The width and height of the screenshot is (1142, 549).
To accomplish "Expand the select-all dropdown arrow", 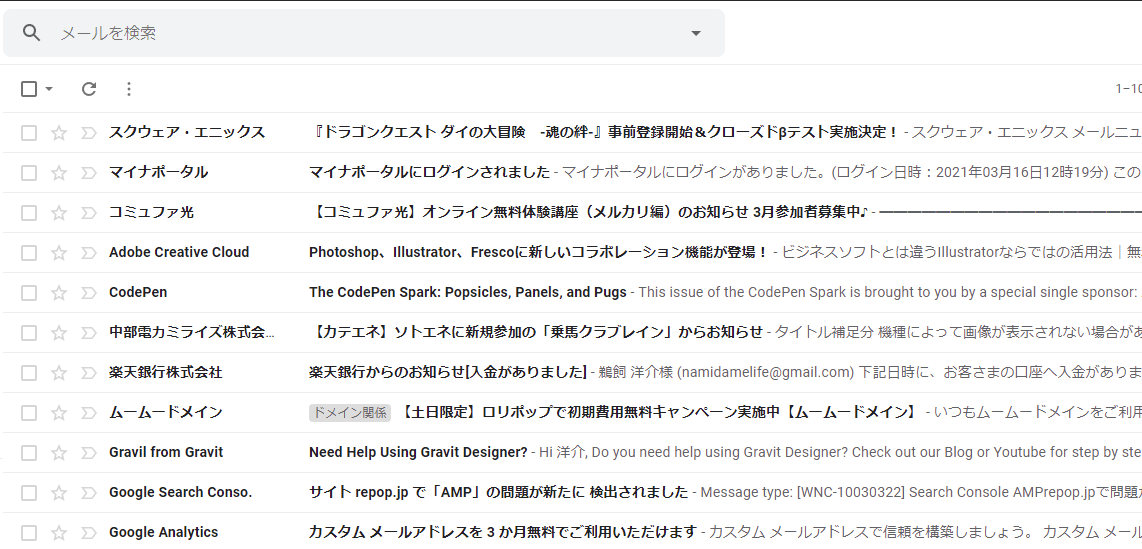I will click(x=49, y=89).
